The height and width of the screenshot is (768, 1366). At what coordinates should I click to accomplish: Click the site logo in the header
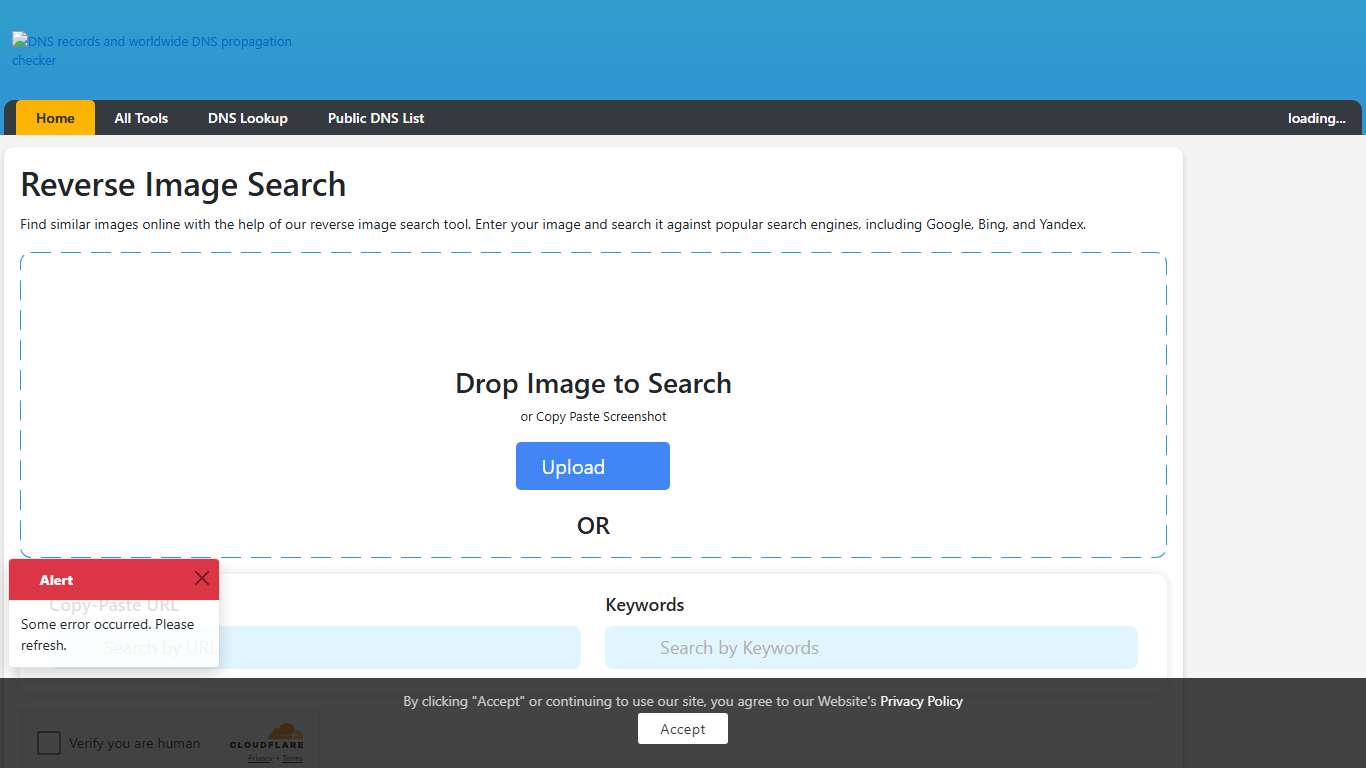[x=151, y=50]
